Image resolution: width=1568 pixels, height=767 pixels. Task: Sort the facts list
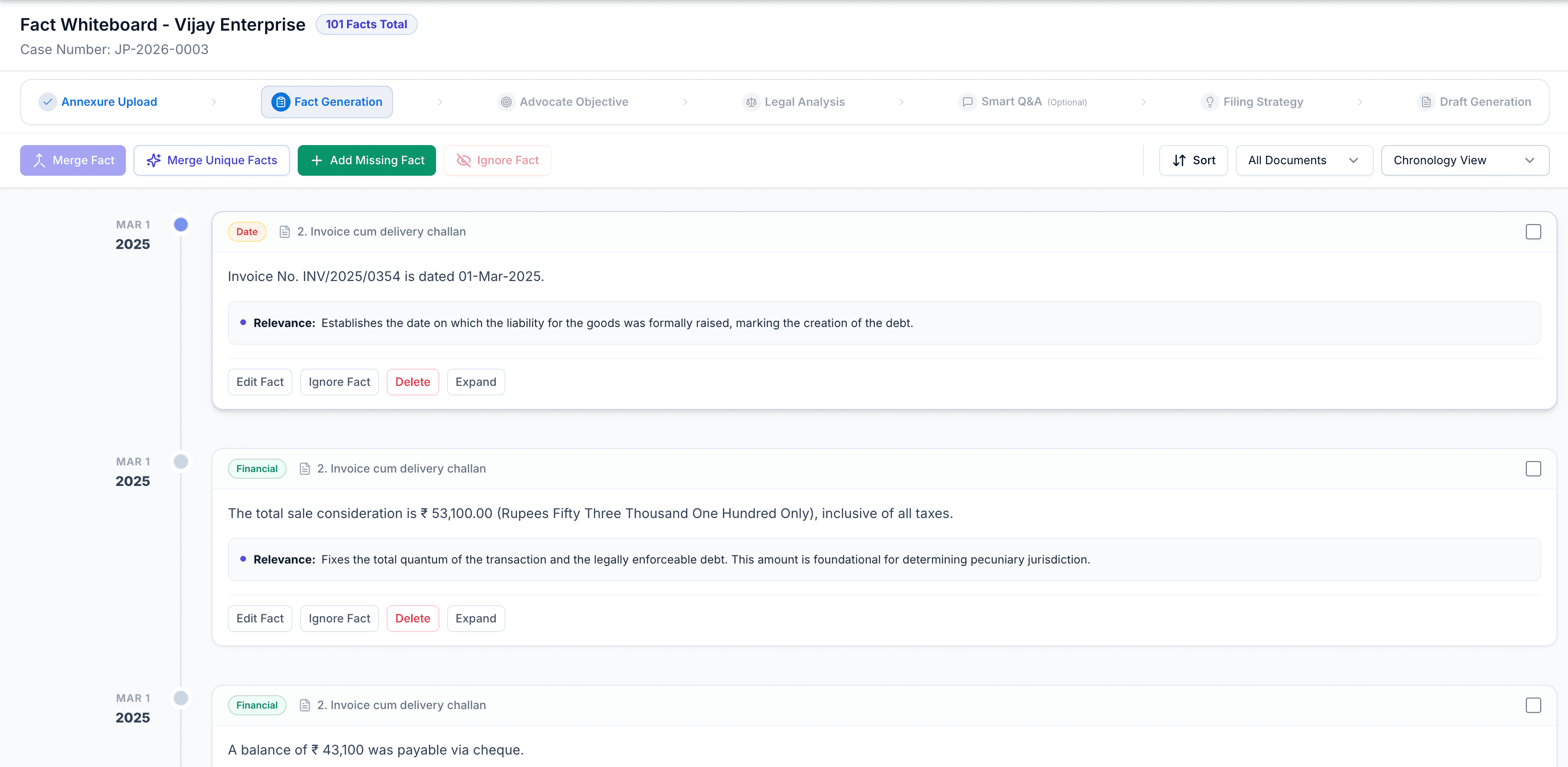(x=1193, y=160)
